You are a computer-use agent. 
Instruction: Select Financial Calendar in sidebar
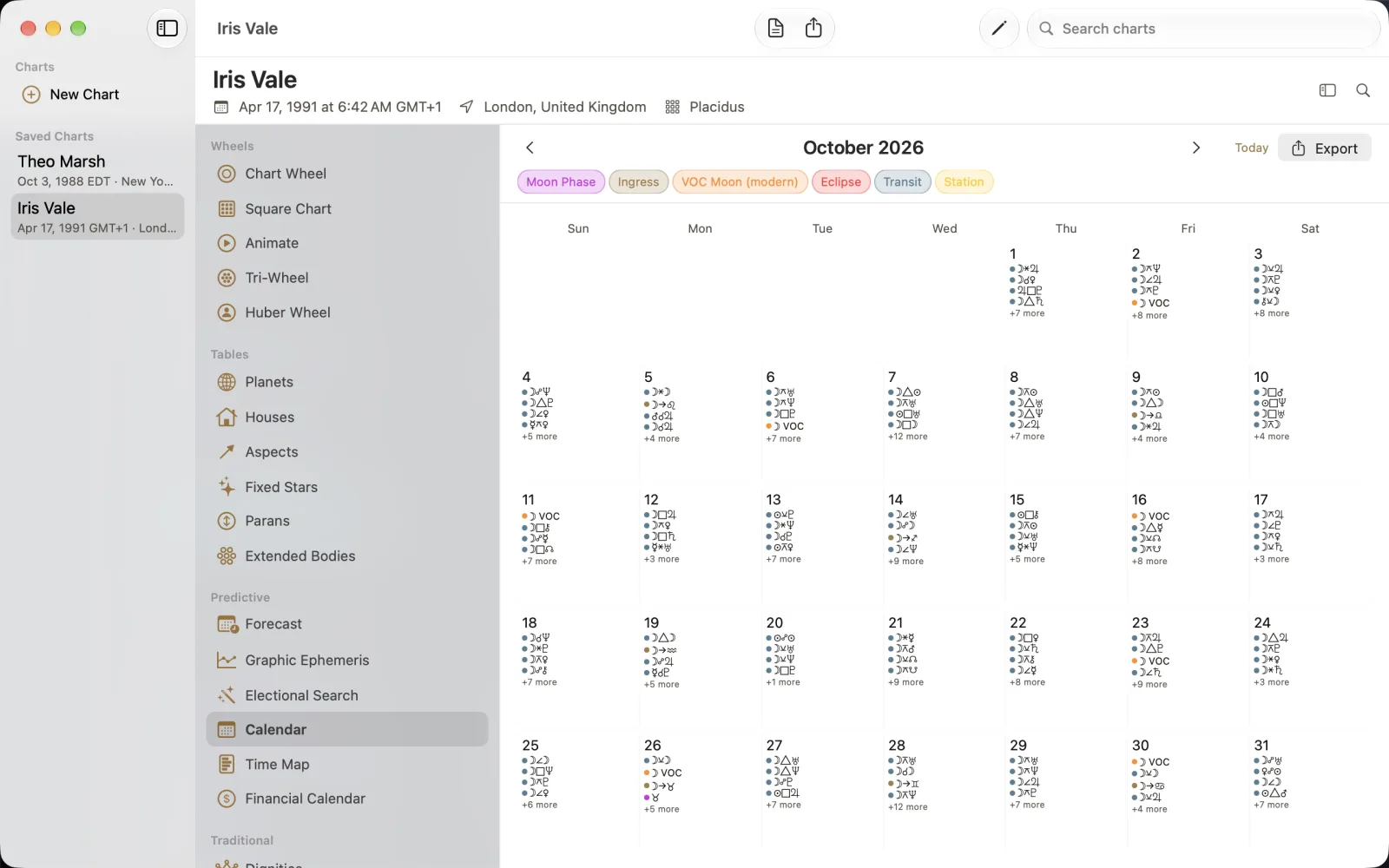[x=347, y=799]
